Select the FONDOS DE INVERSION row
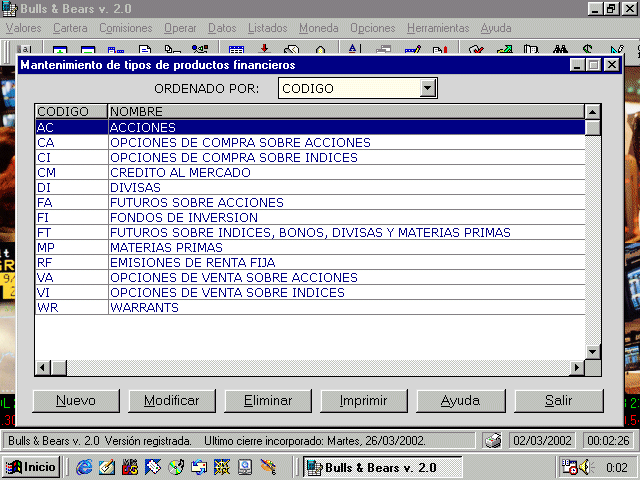 click(310, 218)
